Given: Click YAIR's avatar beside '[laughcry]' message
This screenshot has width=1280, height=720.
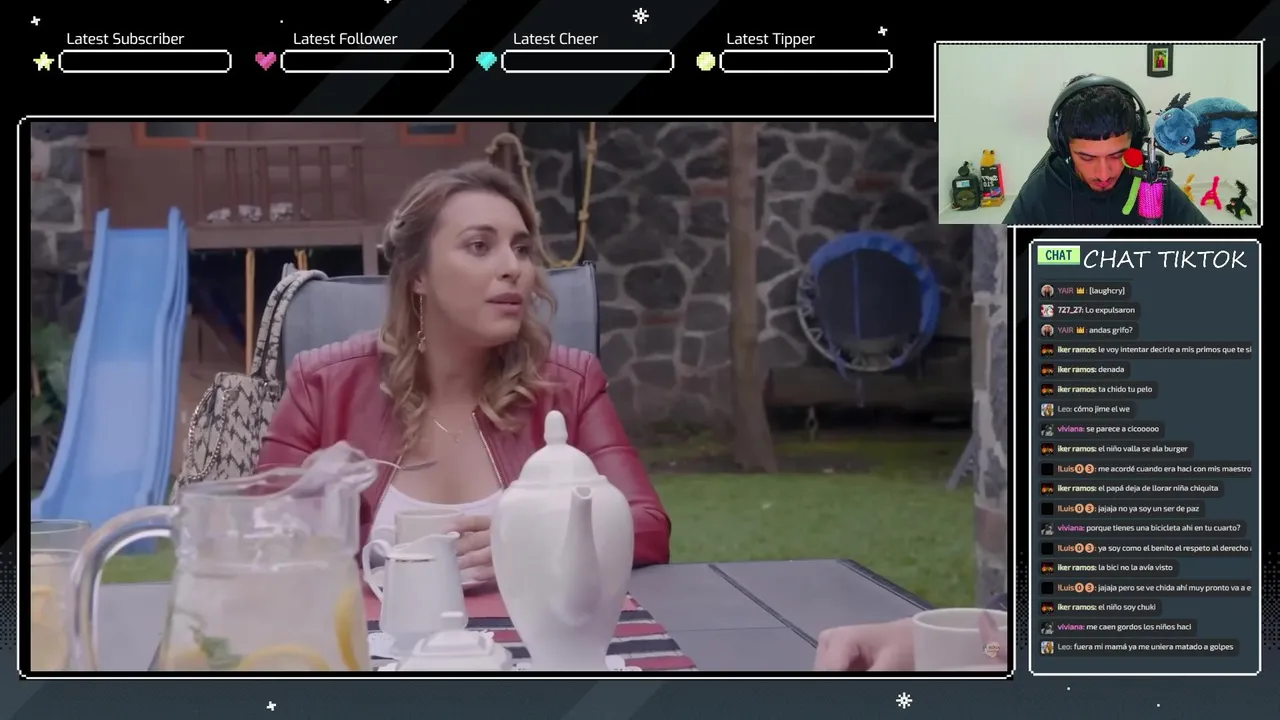Looking at the screenshot, I should click(x=1047, y=290).
